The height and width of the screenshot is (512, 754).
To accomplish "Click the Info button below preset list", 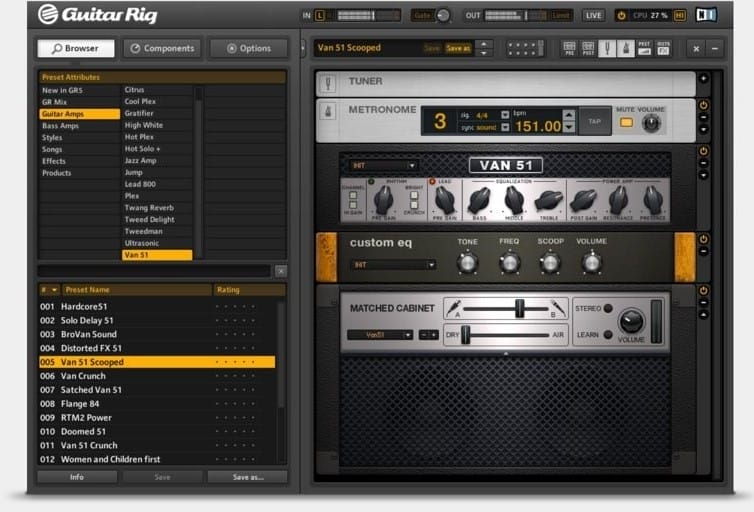I will [77, 477].
